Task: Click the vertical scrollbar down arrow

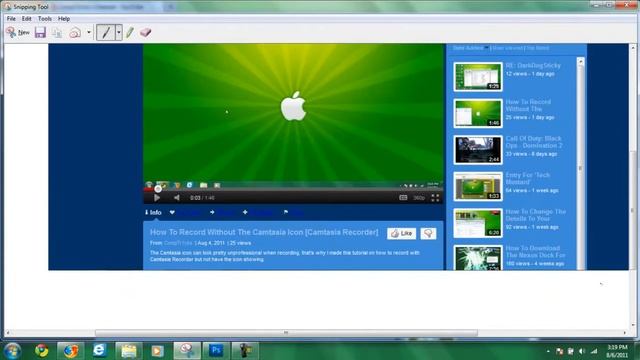Action: [x=633, y=325]
